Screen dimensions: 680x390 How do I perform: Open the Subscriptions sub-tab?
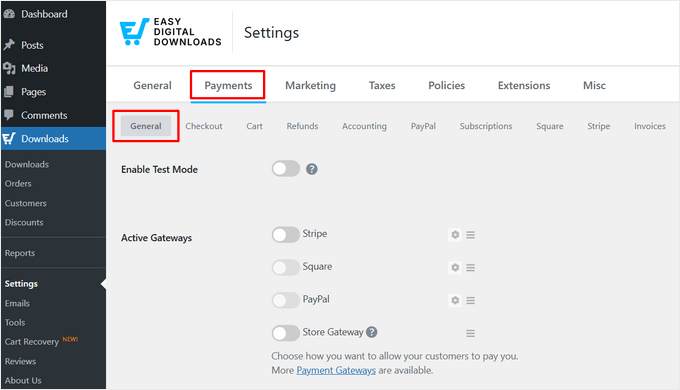(486, 126)
